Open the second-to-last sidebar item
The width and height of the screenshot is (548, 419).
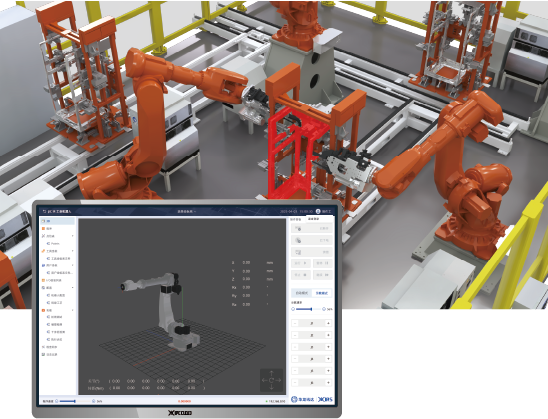[x=49, y=347]
